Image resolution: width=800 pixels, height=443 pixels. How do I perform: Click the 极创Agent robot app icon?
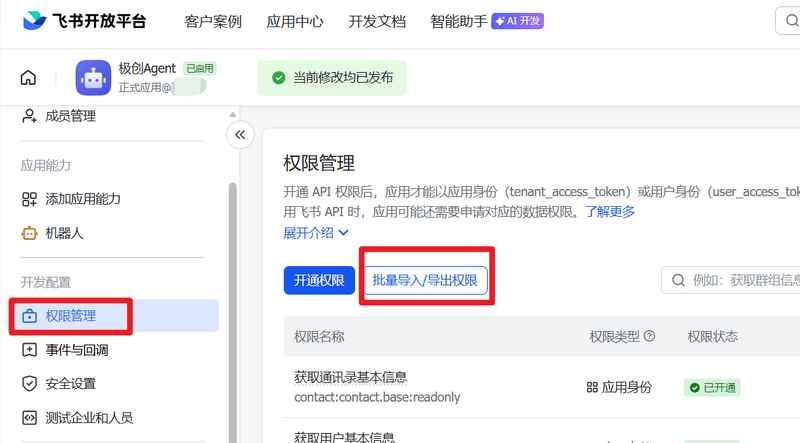click(x=93, y=78)
